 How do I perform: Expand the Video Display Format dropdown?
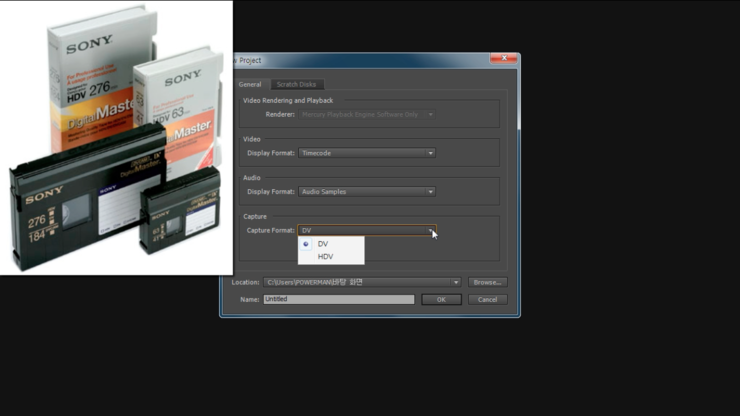[x=367, y=153]
